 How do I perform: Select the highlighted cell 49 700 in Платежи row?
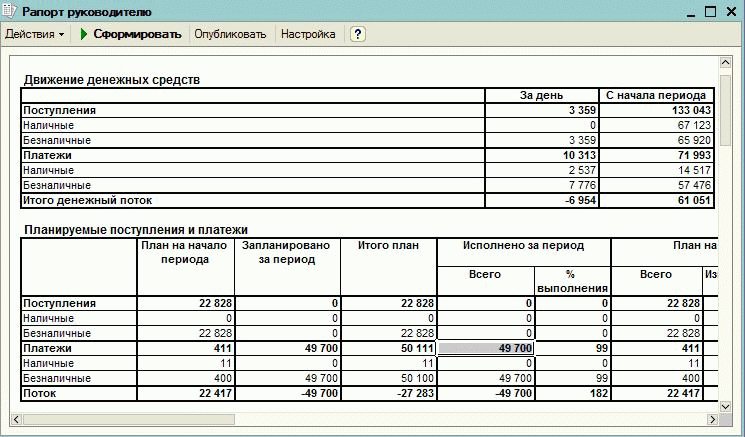click(x=486, y=348)
